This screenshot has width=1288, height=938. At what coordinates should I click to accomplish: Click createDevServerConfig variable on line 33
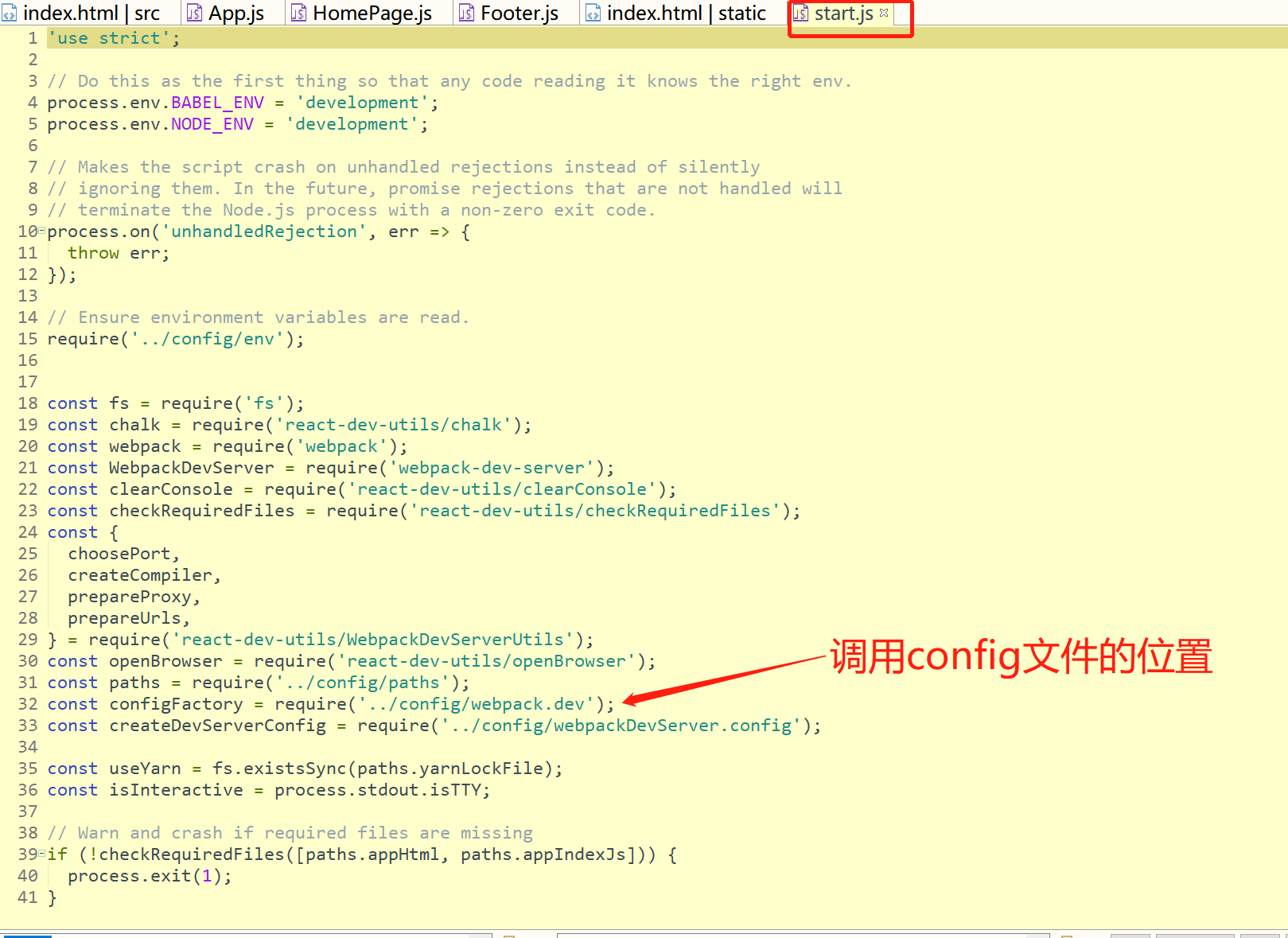pos(217,725)
